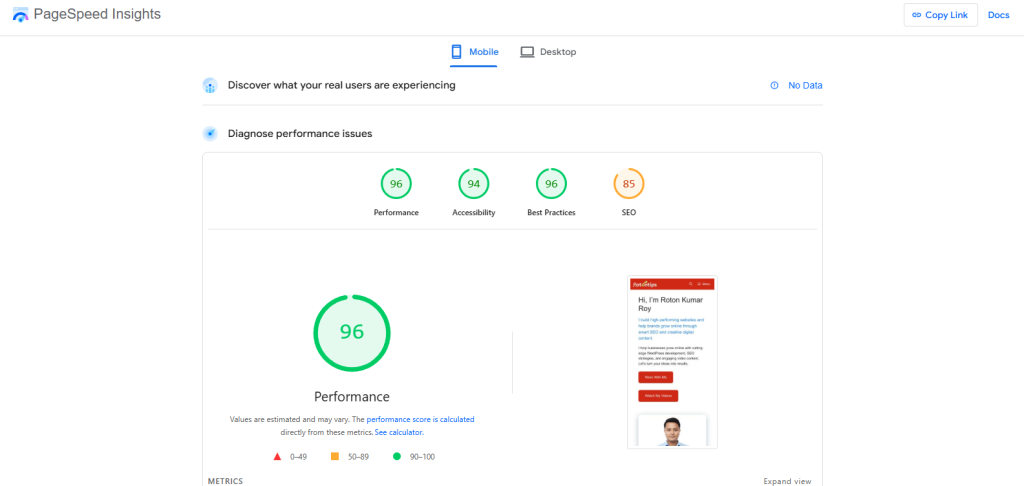1024x486 pixels.
Task: Click the 0–49 legend text
Action: pos(298,457)
